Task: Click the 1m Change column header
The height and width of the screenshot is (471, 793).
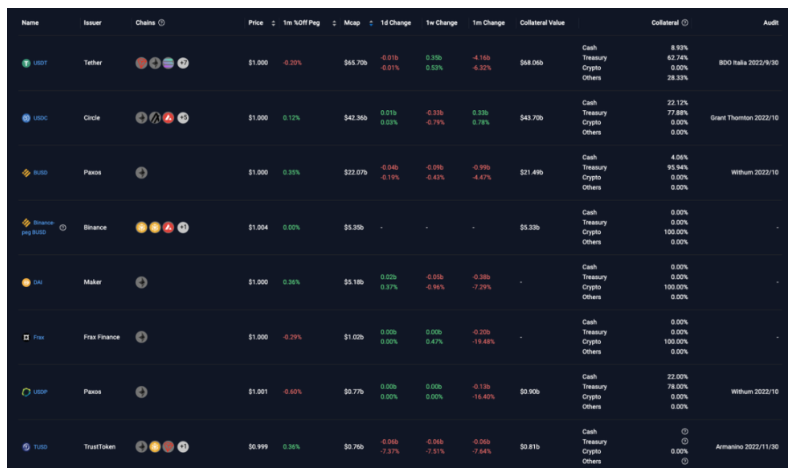Action: [489, 23]
